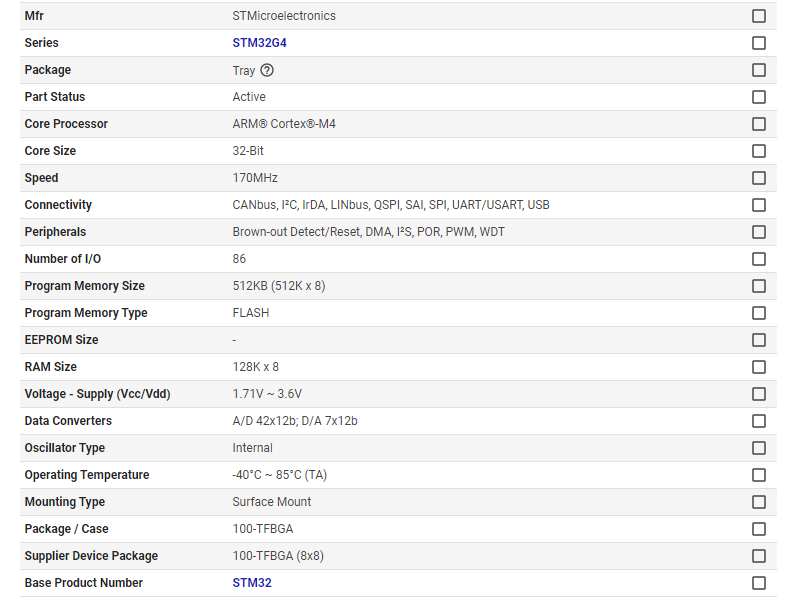Screen dimensions: 790x603
Task: Tick the Number of I/O checkbox
Action: click(x=759, y=259)
